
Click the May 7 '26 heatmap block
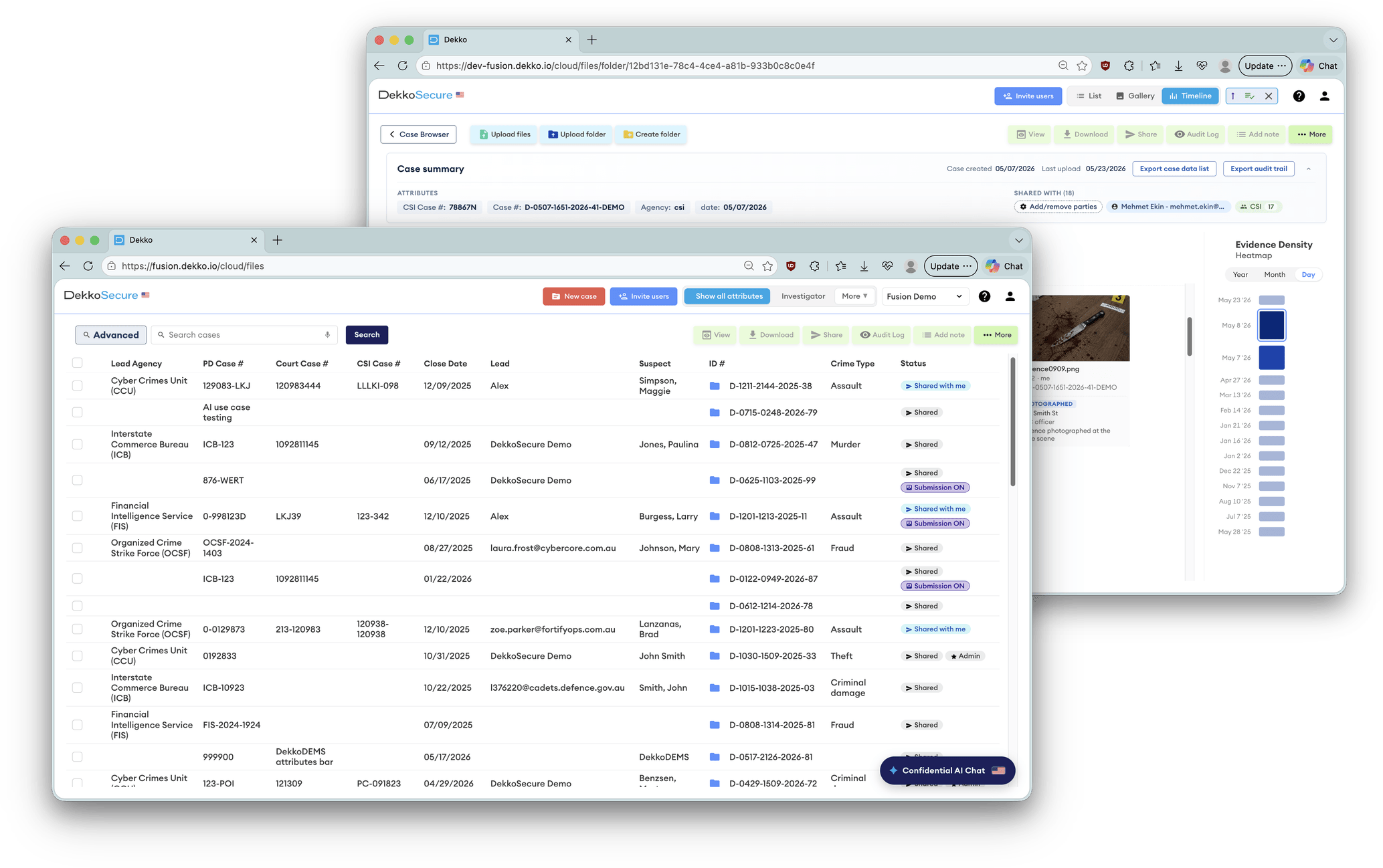click(x=1271, y=358)
